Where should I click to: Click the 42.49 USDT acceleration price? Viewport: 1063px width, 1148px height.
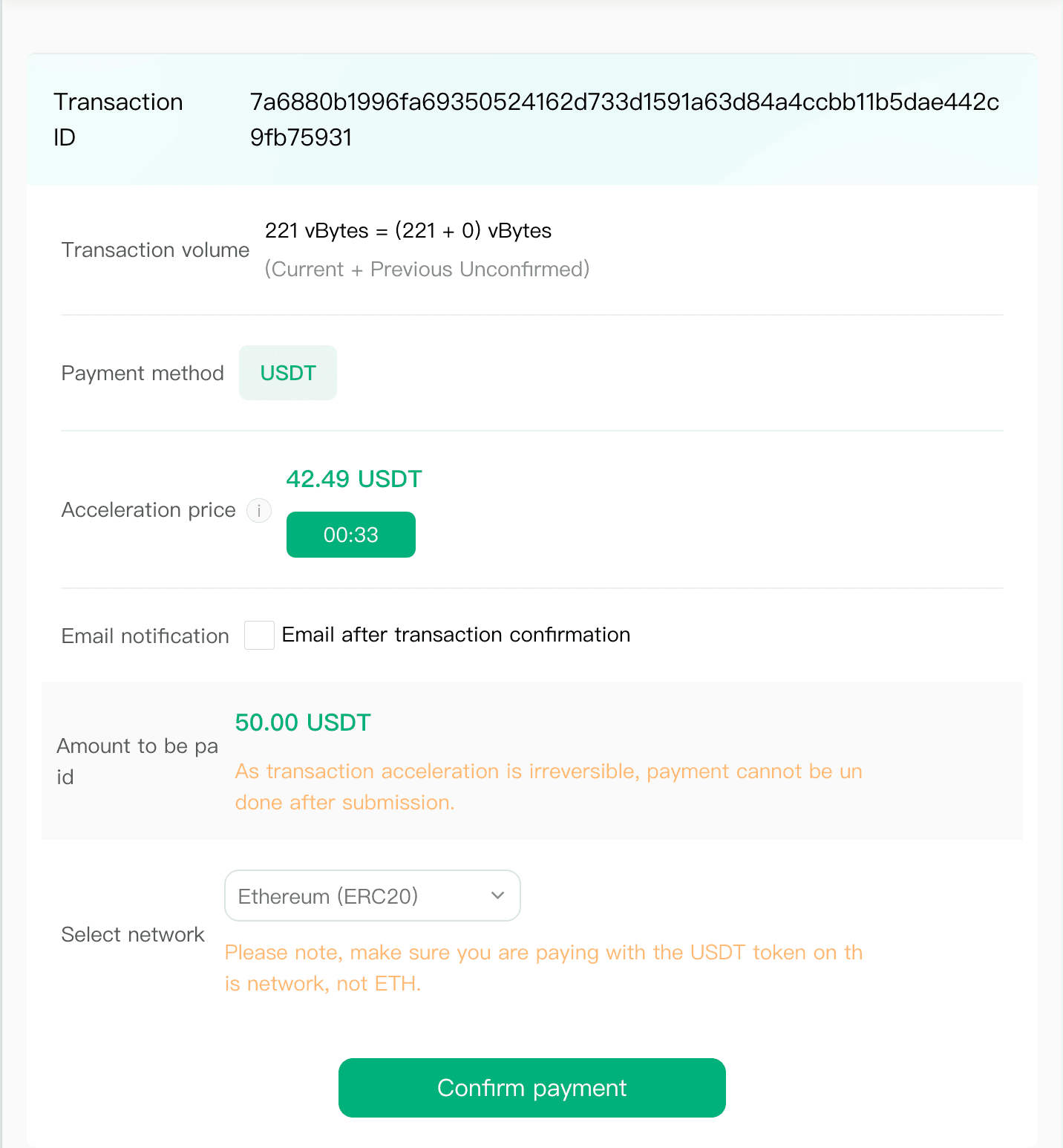354,479
